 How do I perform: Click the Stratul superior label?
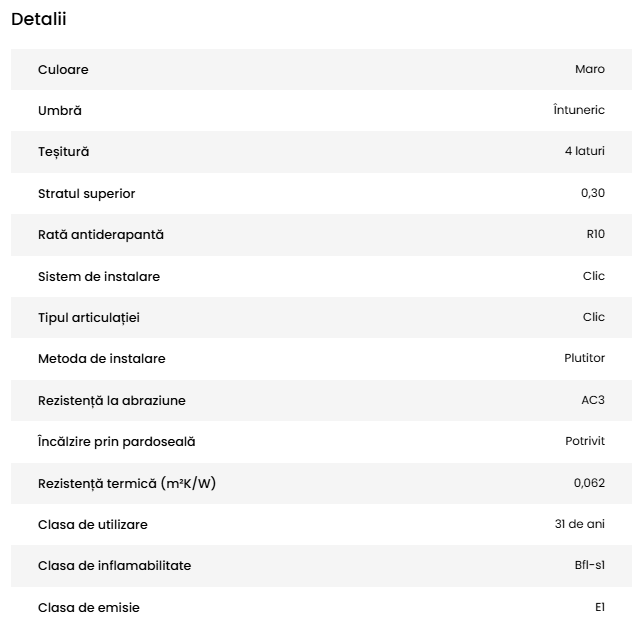[86, 193]
